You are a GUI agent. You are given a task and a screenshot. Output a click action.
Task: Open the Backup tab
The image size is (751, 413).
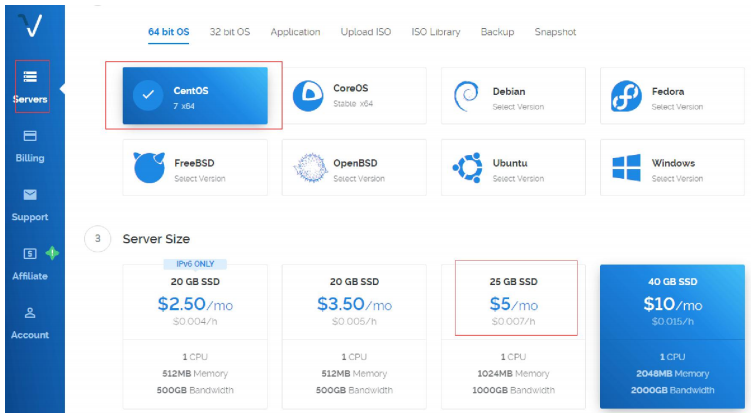[497, 32]
